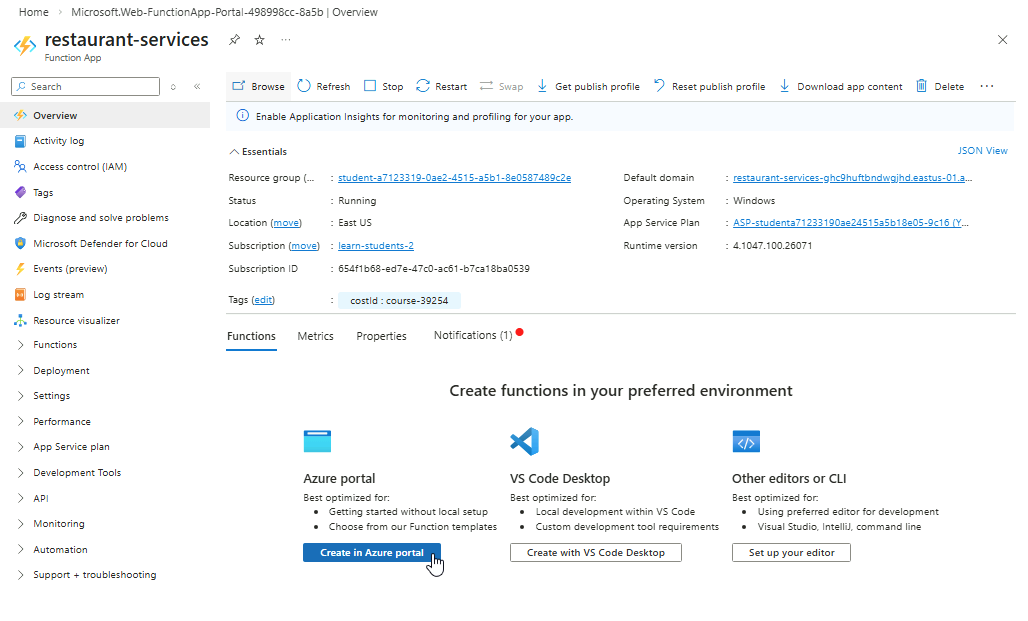Image resolution: width=1028 pixels, height=621 pixels.
Task: Click the Refresh toolbar icon
Action: [x=304, y=86]
